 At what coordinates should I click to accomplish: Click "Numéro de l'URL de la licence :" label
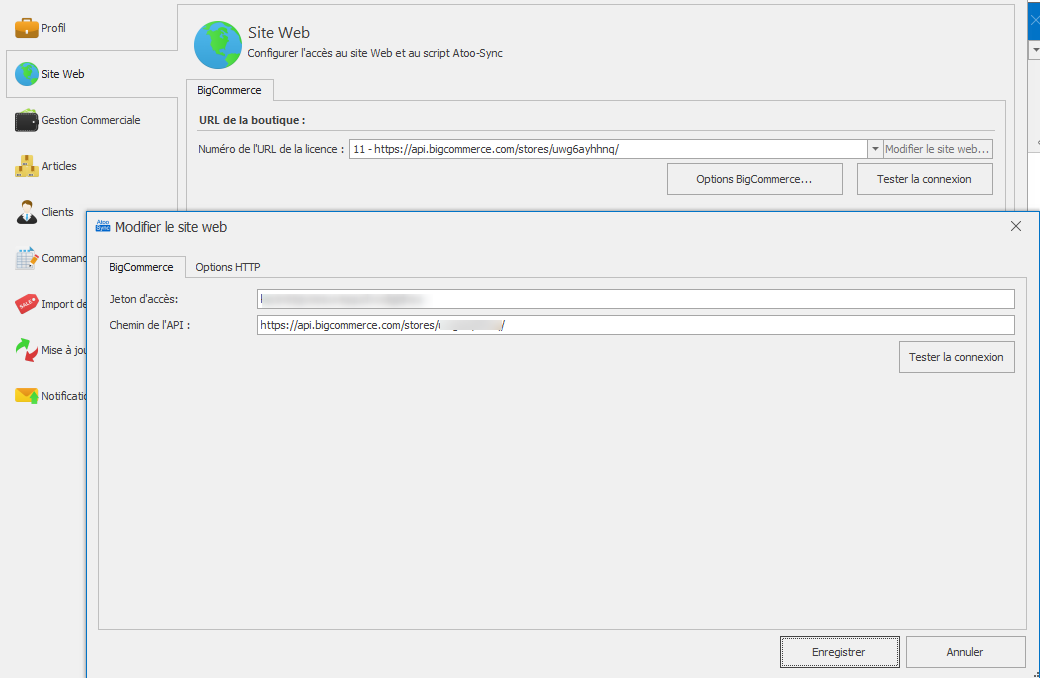[271, 149]
